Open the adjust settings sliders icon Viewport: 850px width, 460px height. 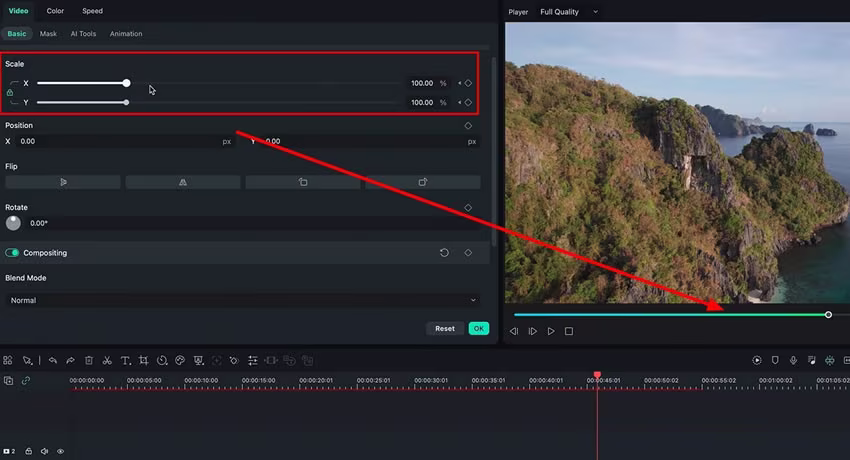click(253, 360)
